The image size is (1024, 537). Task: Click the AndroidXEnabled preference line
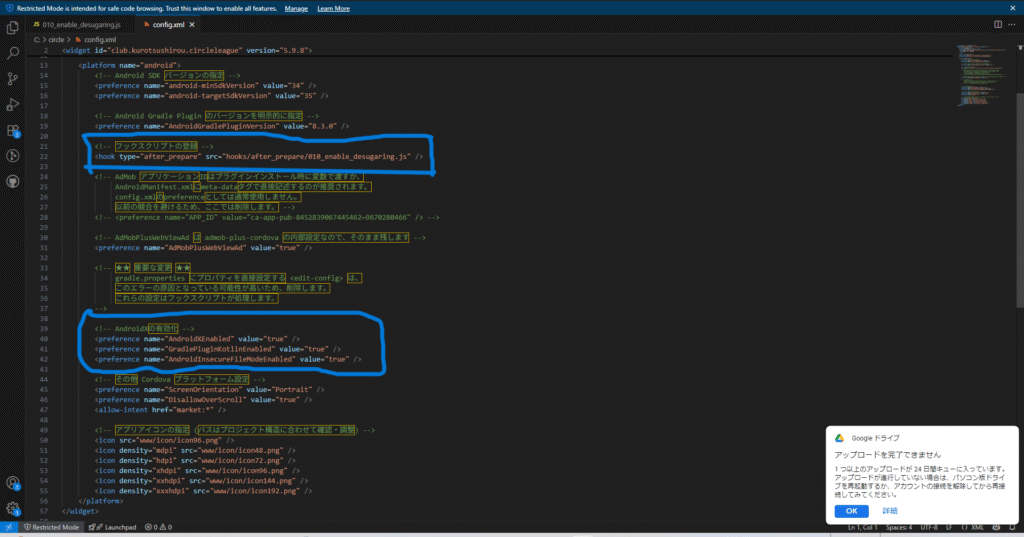tap(197, 339)
